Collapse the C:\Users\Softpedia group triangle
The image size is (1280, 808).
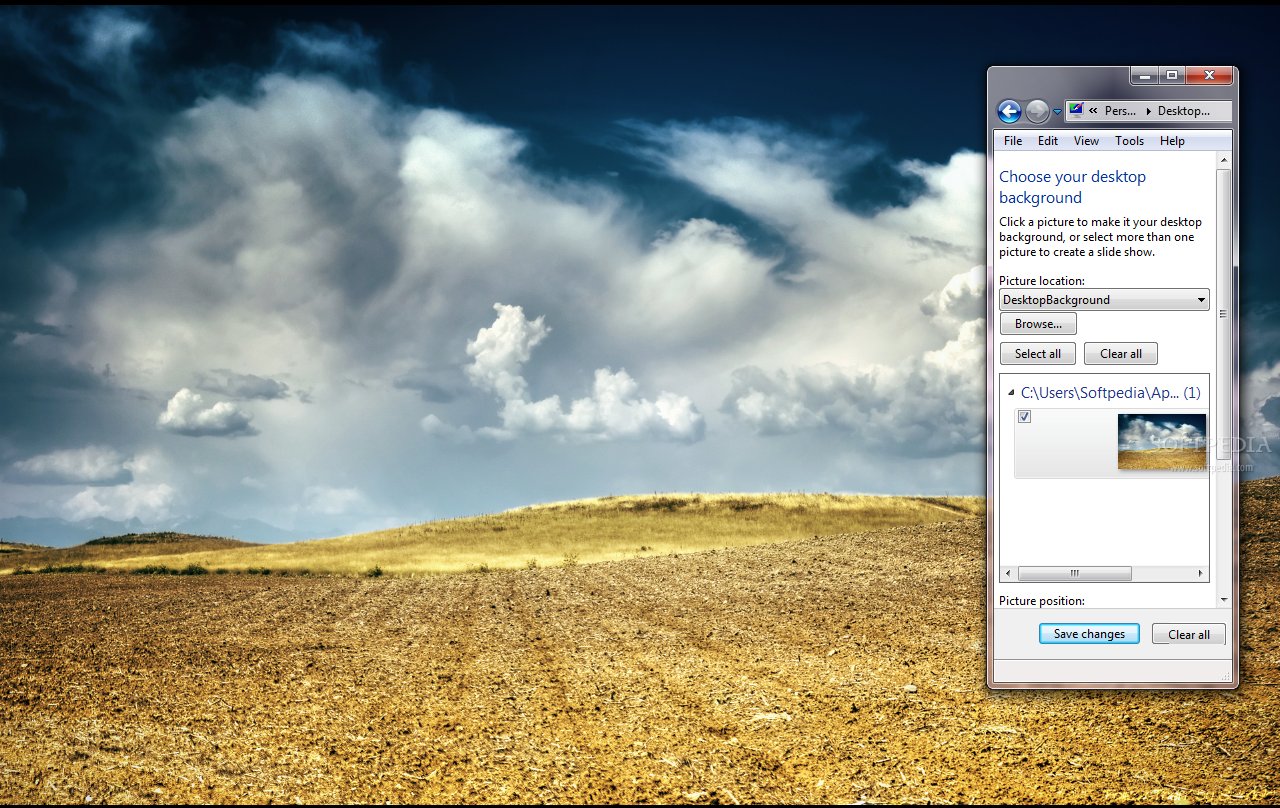(1011, 394)
